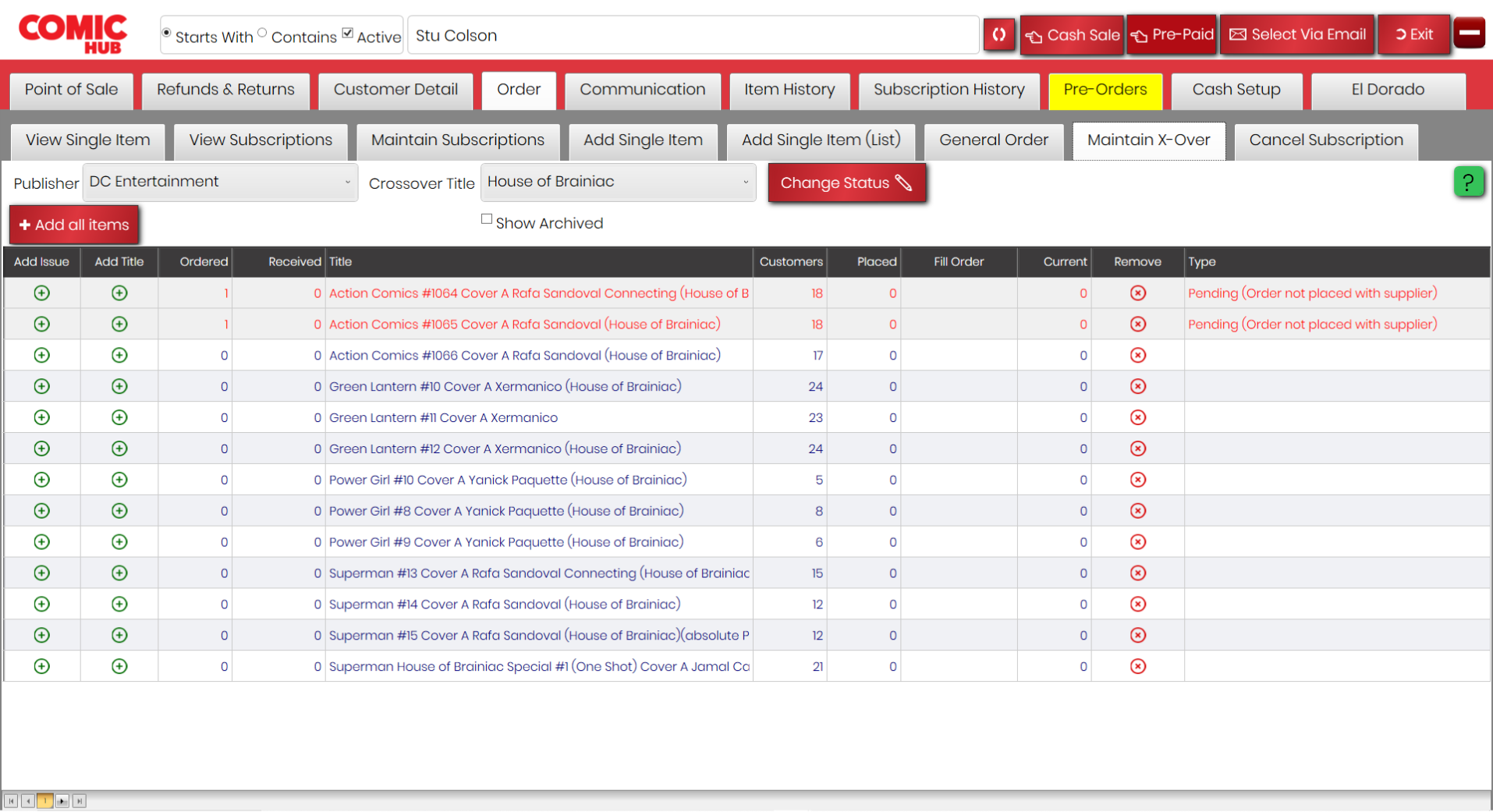Click Pending type for Action Comics #1065

tap(1312, 324)
